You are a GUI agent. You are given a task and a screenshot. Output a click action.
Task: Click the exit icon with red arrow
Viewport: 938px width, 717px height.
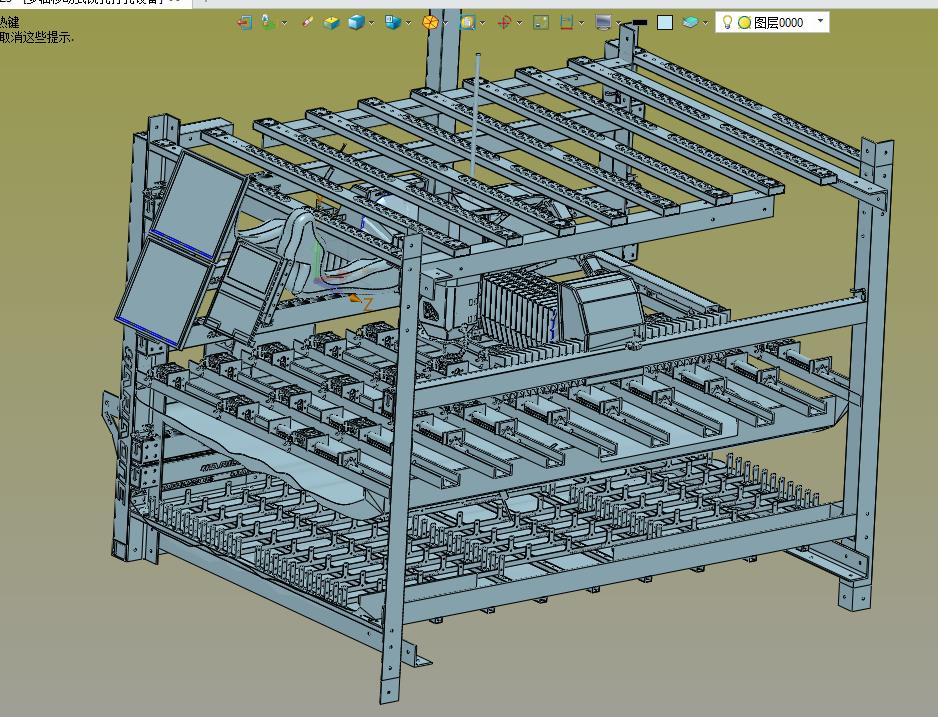245,23
